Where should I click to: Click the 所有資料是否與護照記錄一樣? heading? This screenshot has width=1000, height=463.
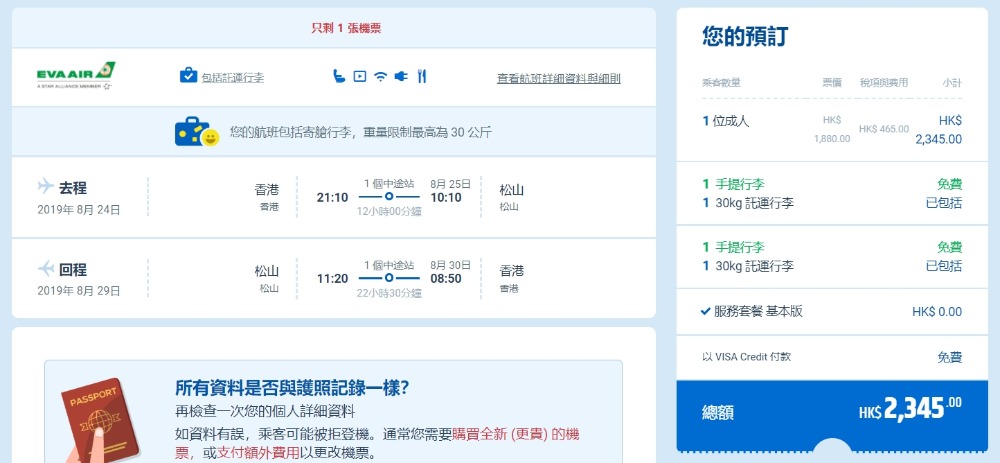tap(291, 388)
